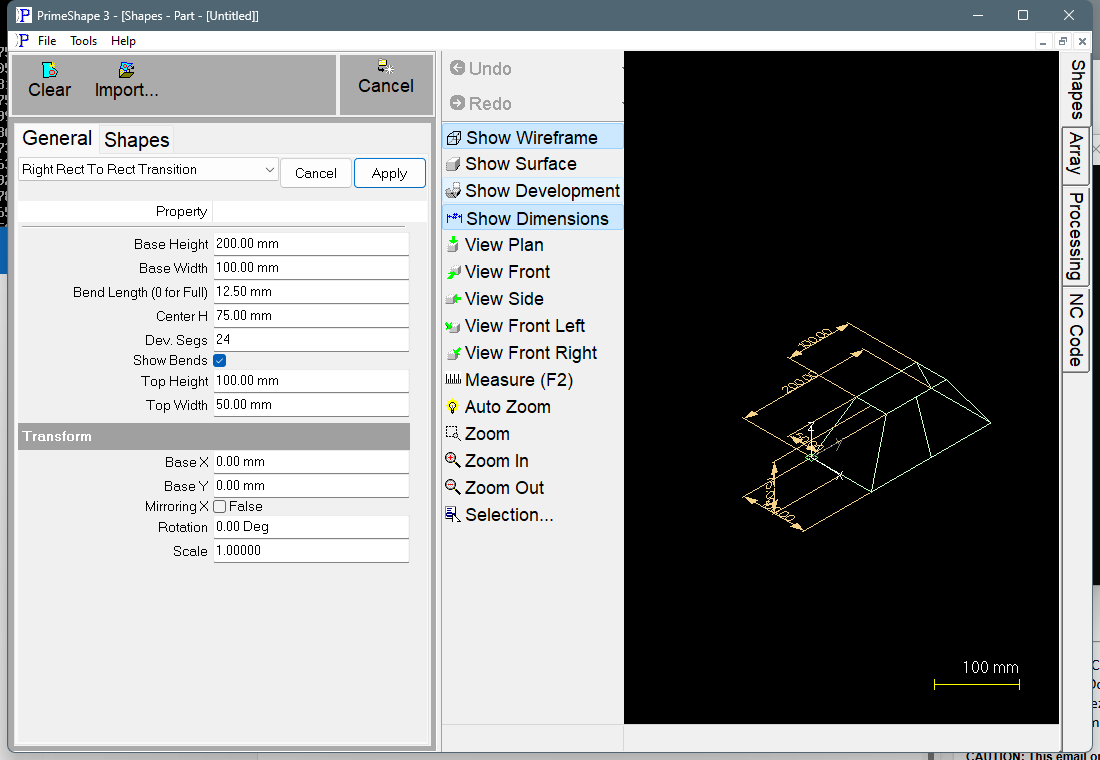Click the Base Height value field
Image resolution: width=1100 pixels, height=760 pixels.
pyautogui.click(x=311, y=244)
